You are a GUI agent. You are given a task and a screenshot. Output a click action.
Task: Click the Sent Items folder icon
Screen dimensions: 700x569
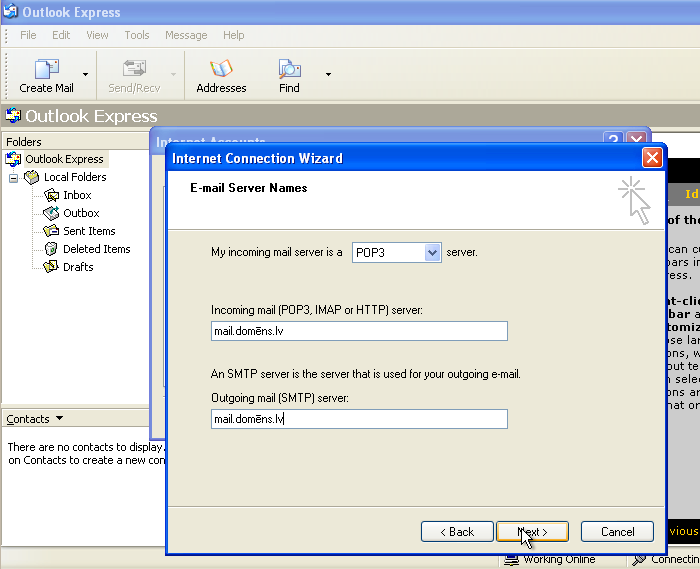[x=51, y=231]
